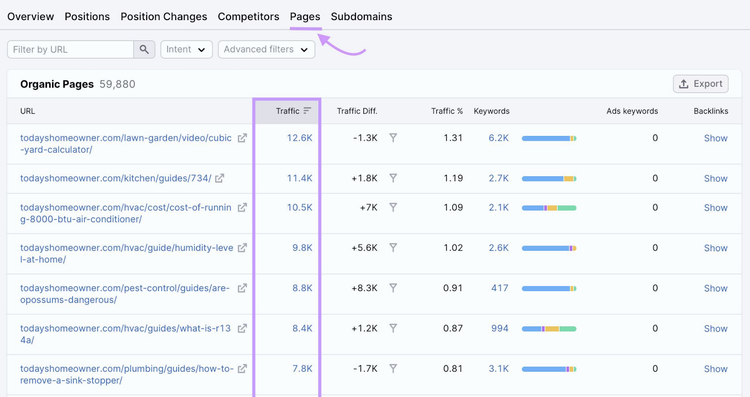This screenshot has width=750, height=397.
Task: Click the 6.2K keywords value
Action: [x=498, y=138]
